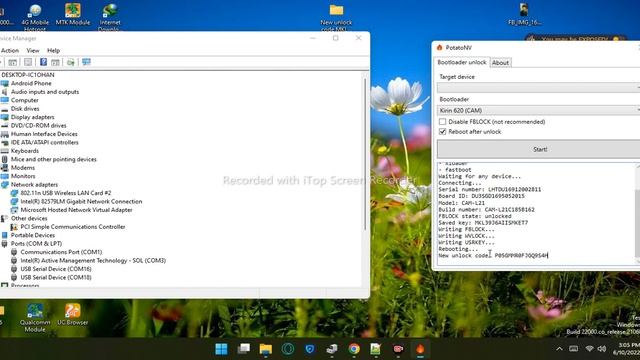
Task: Select Intel 82579LM Gigabit Network Connection
Action: 81,202
